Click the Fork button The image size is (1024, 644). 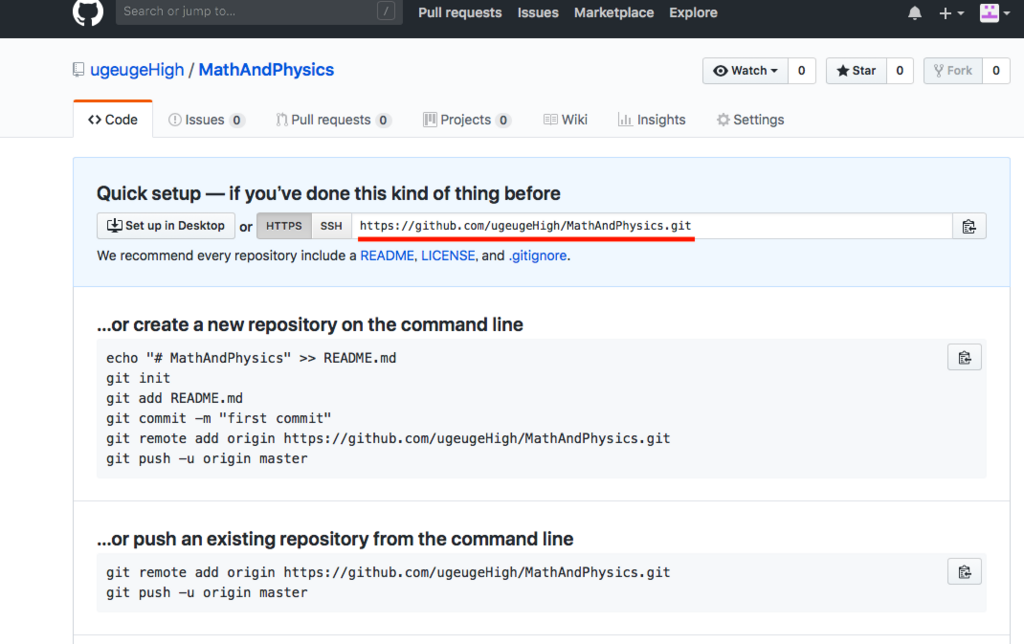(953, 71)
